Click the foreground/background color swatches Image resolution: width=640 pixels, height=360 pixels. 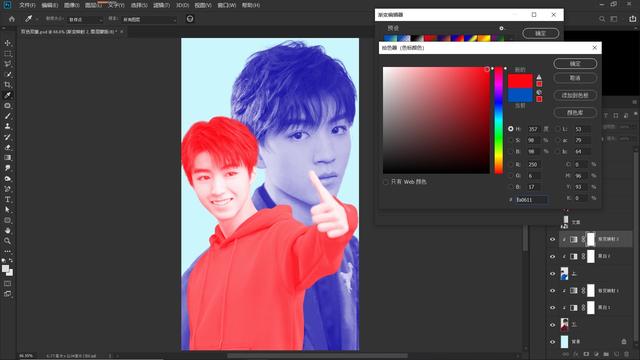point(7,270)
